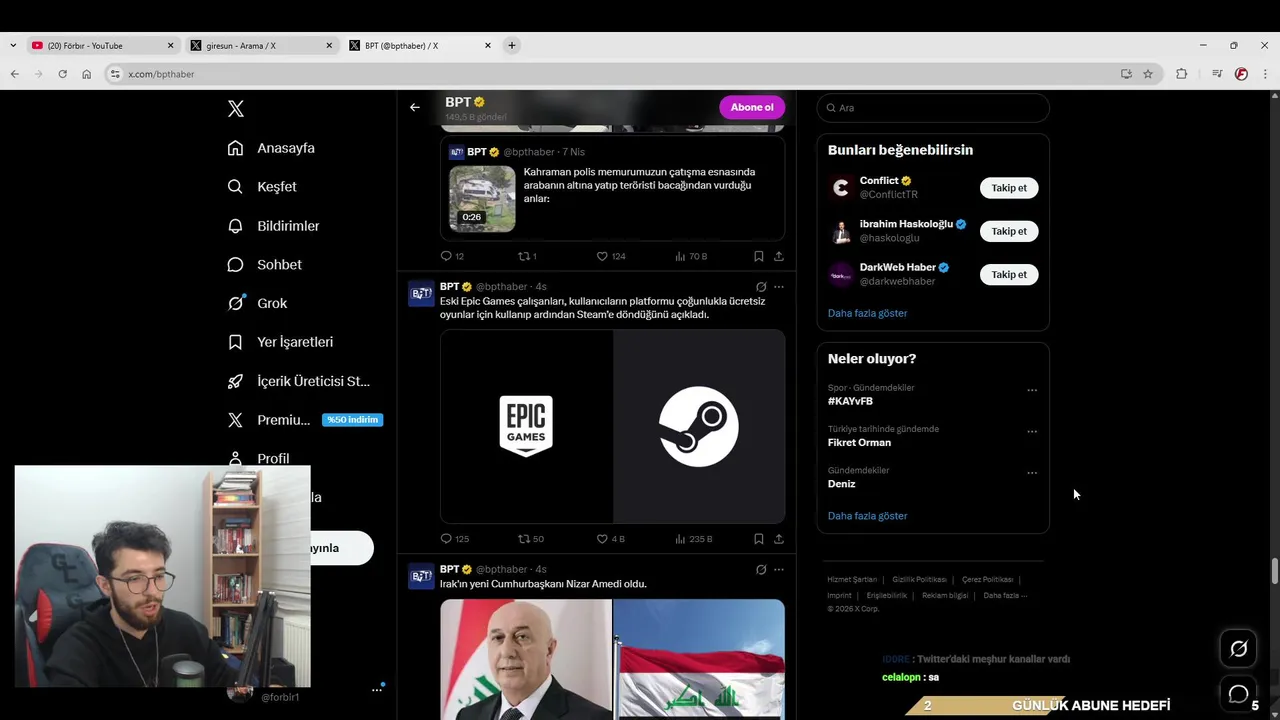Image resolution: width=1280 pixels, height=720 pixels.
Task: Open Premium sidebar item
Action: pos(305,420)
